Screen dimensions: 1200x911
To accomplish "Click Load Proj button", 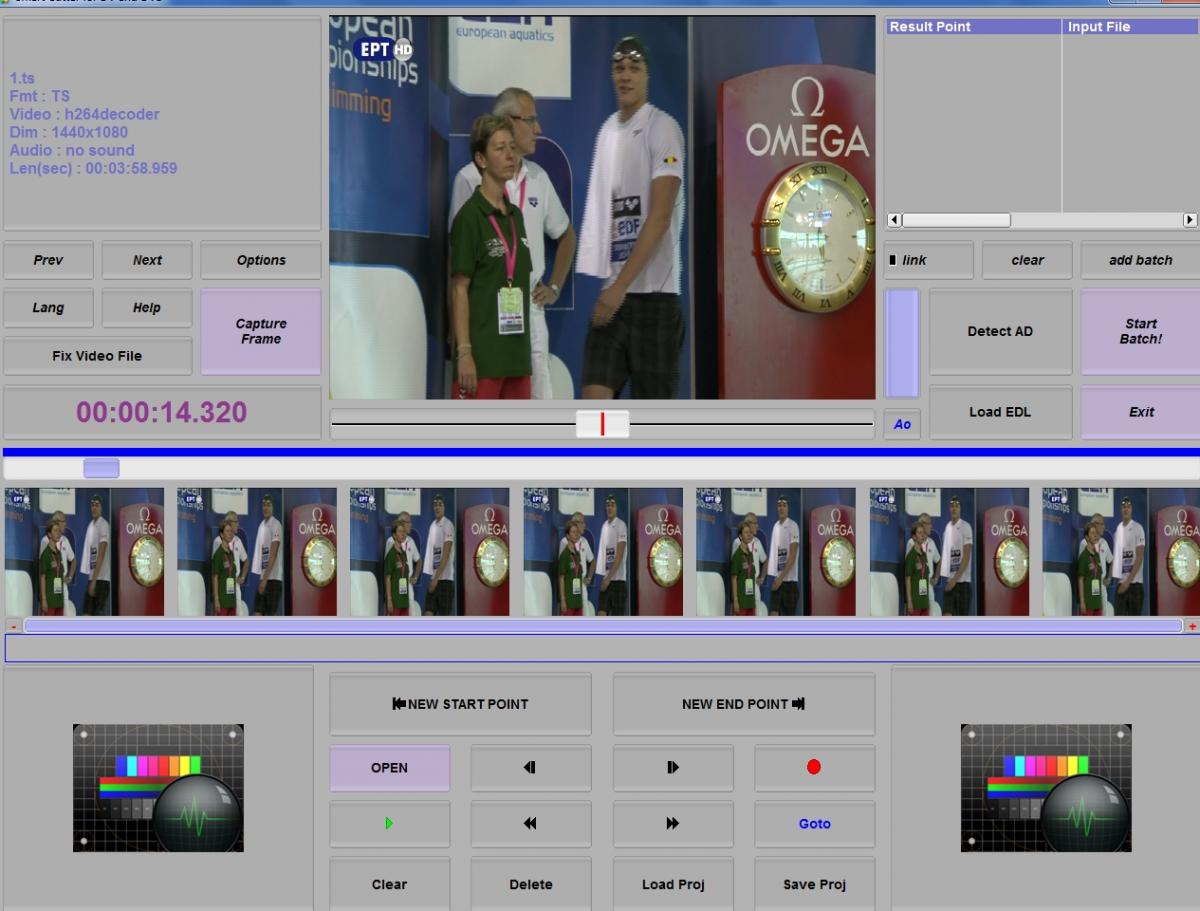I will coord(673,884).
